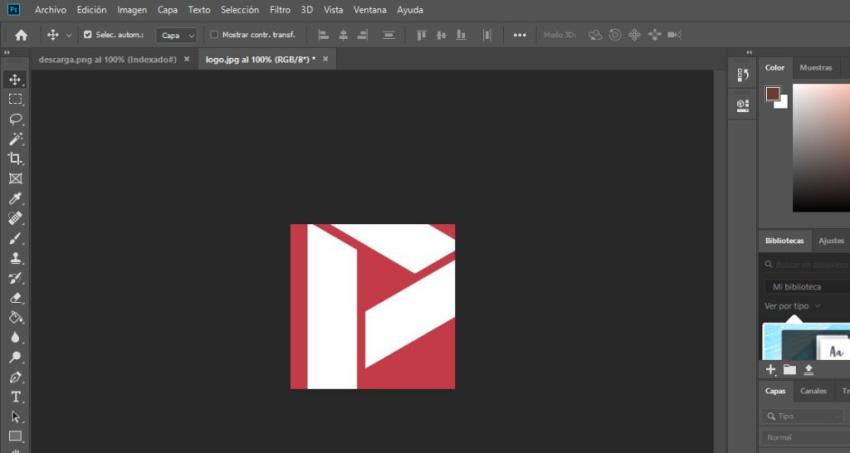Image resolution: width=850 pixels, height=453 pixels.
Task: Select the History Brush tool
Action: point(15,279)
